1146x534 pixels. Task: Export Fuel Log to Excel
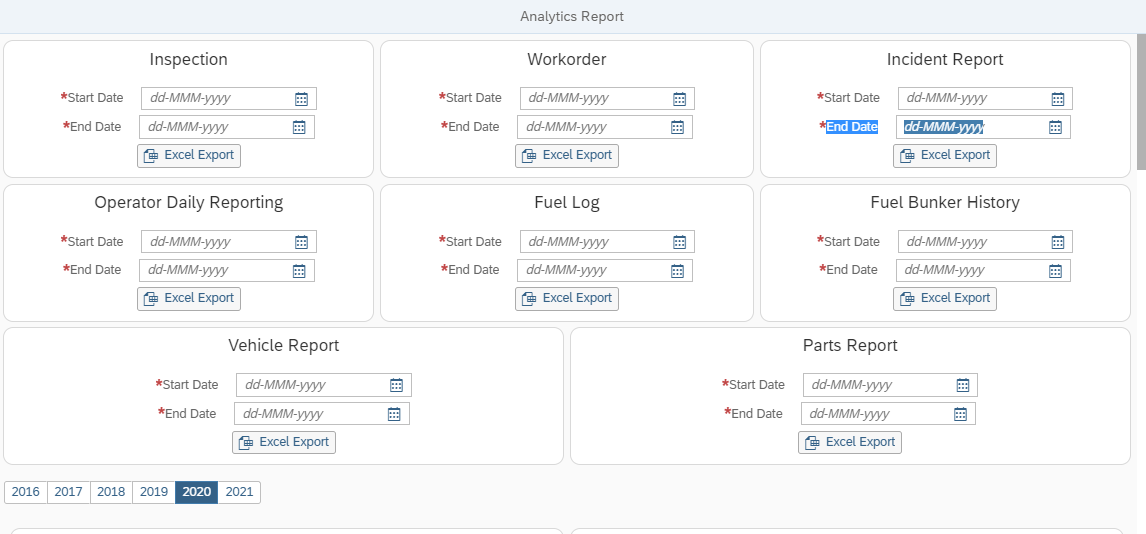[x=566, y=299]
